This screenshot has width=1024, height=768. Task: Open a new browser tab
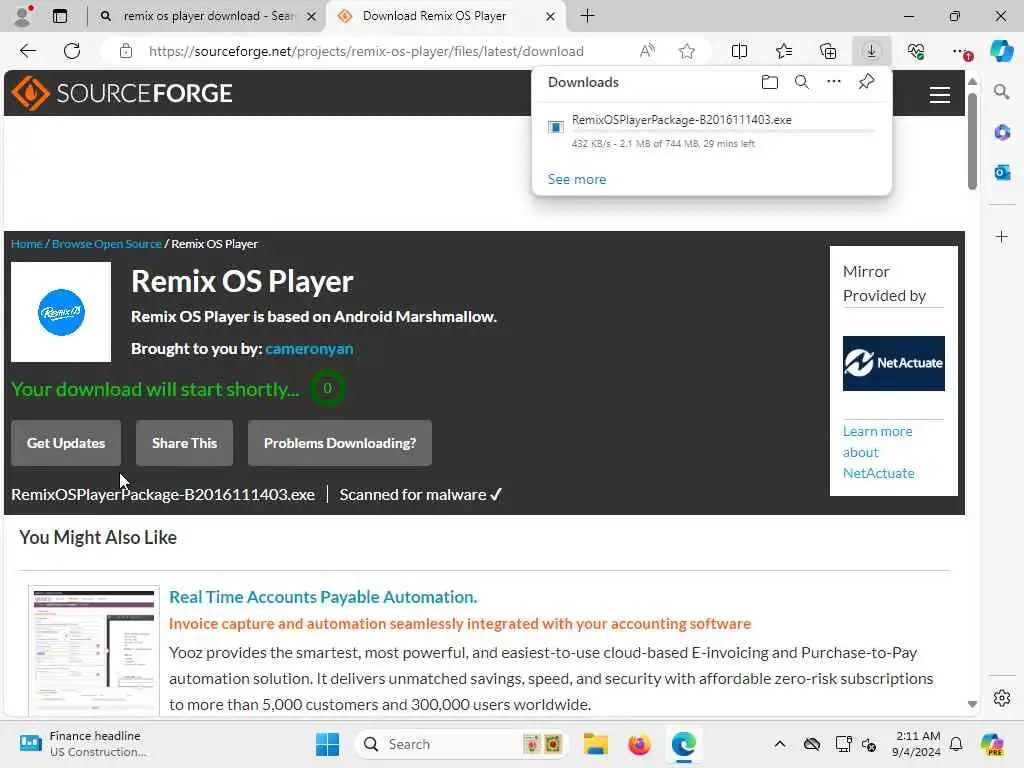[587, 16]
